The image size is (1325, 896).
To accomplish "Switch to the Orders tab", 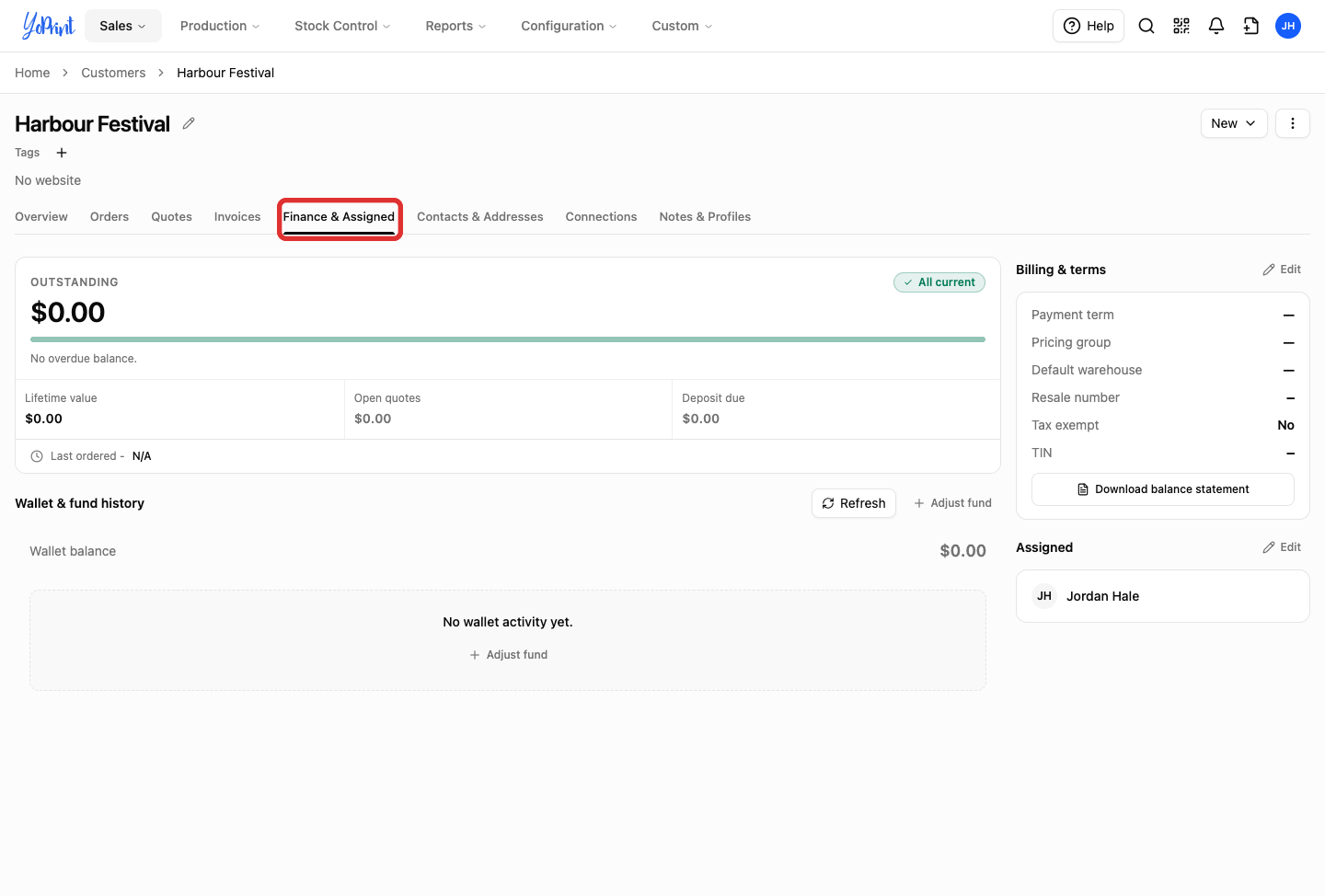I will tap(109, 217).
